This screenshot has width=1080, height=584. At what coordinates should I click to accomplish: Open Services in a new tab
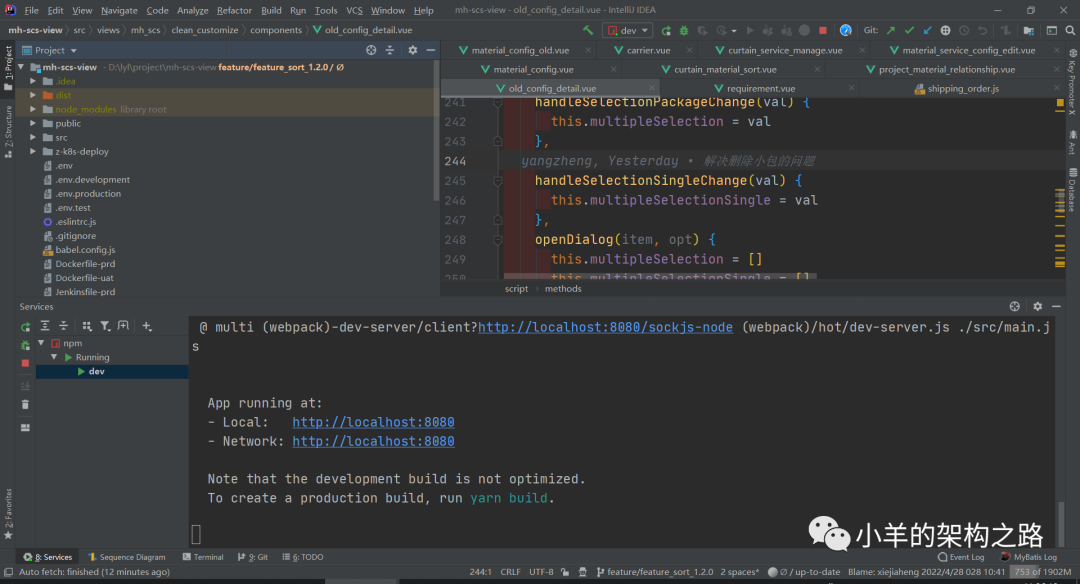(123, 326)
